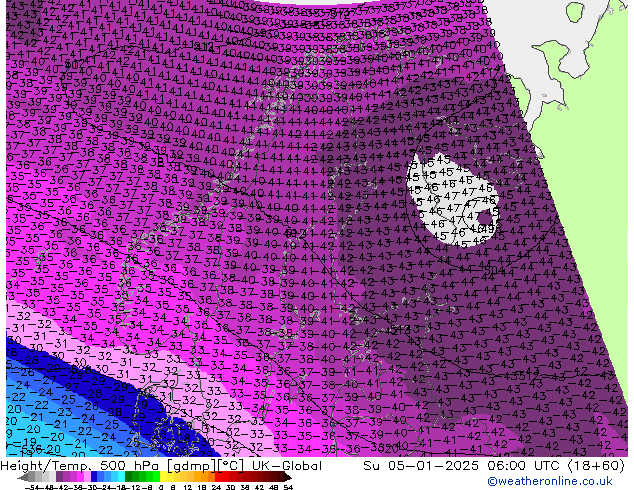Viewport: 634px width, 490px height.
Task: Click the '0' label on the color scale
Action: tap(161, 487)
